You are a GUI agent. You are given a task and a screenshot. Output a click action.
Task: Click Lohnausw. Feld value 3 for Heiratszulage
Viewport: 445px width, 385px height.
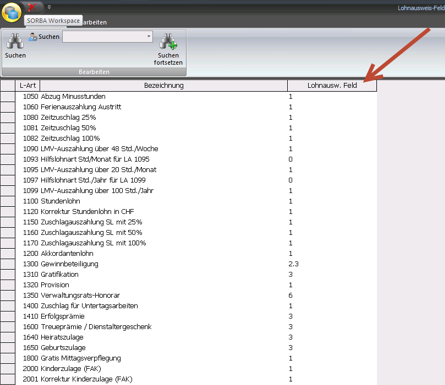[291, 337]
